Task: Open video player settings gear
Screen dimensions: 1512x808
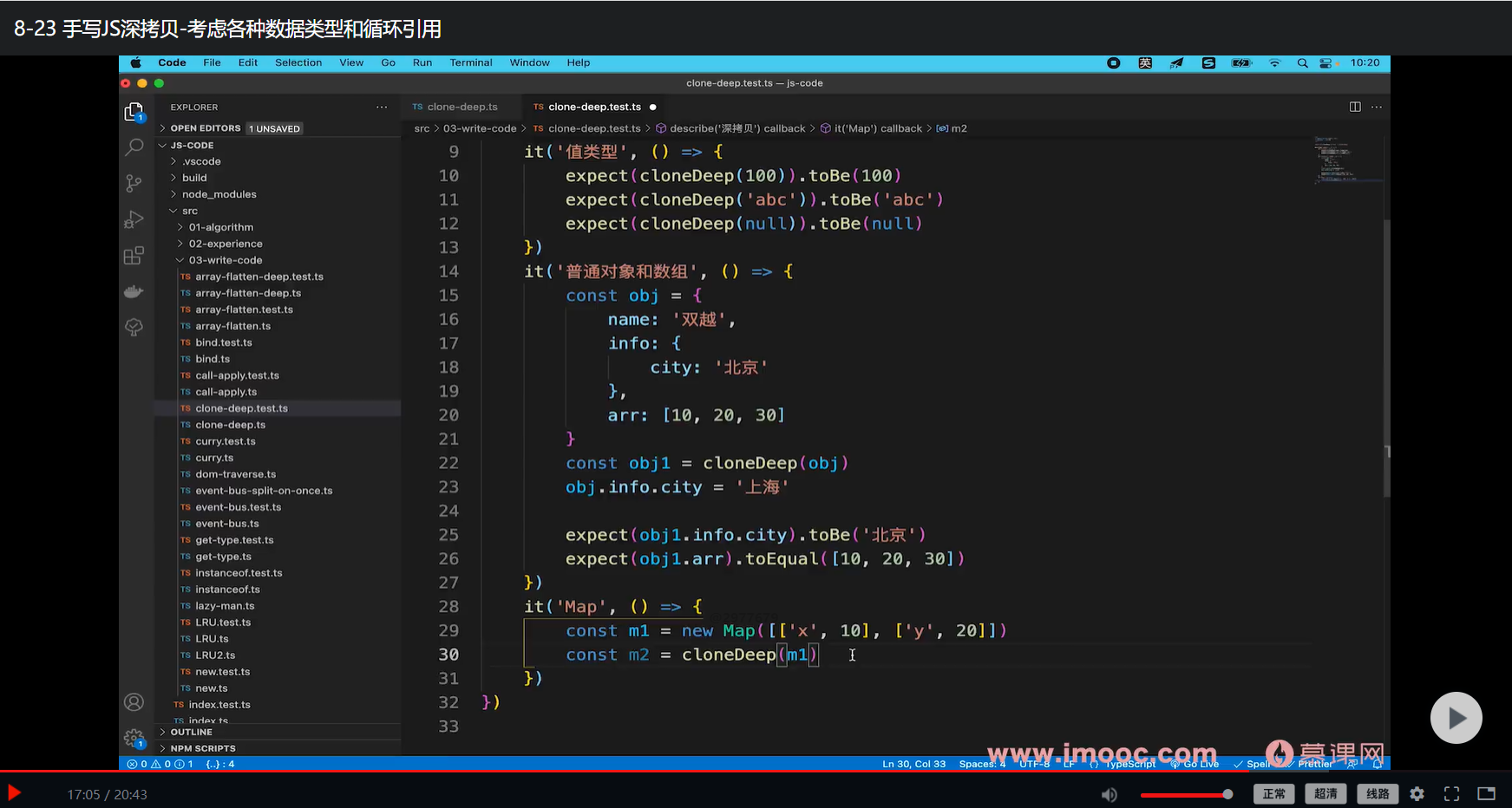Action: pos(1417,794)
